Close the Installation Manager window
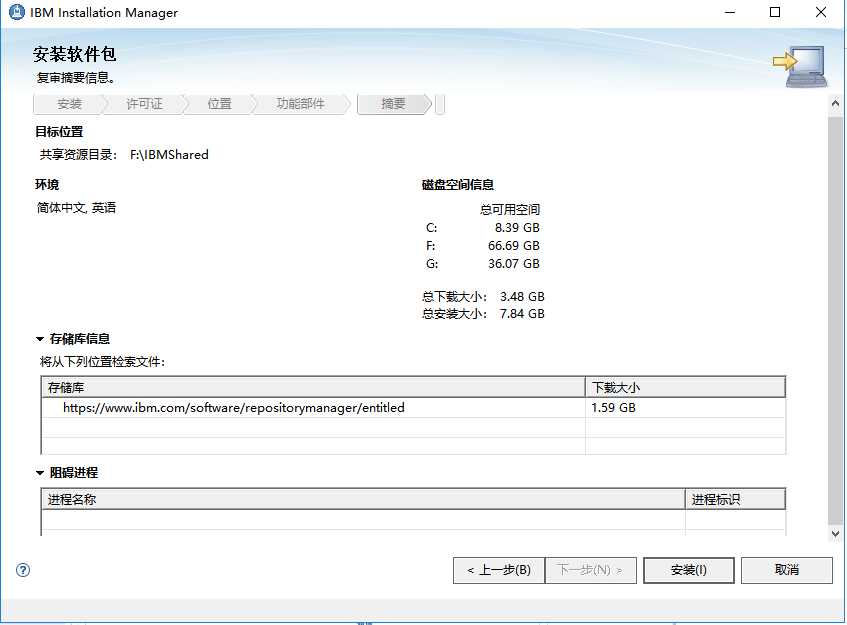The width and height of the screenshot is (847, 625). pos(821,12)
